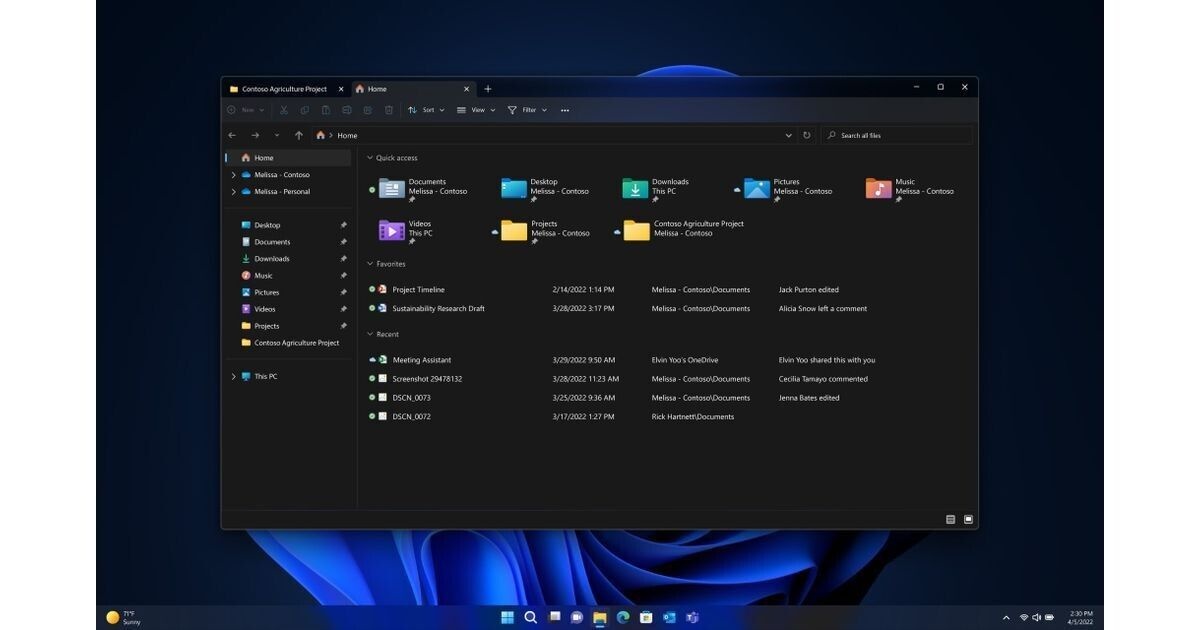Screen dimensions: 1200x630
Task: Open the Filter dropdown menu
Action: point(528,110)
